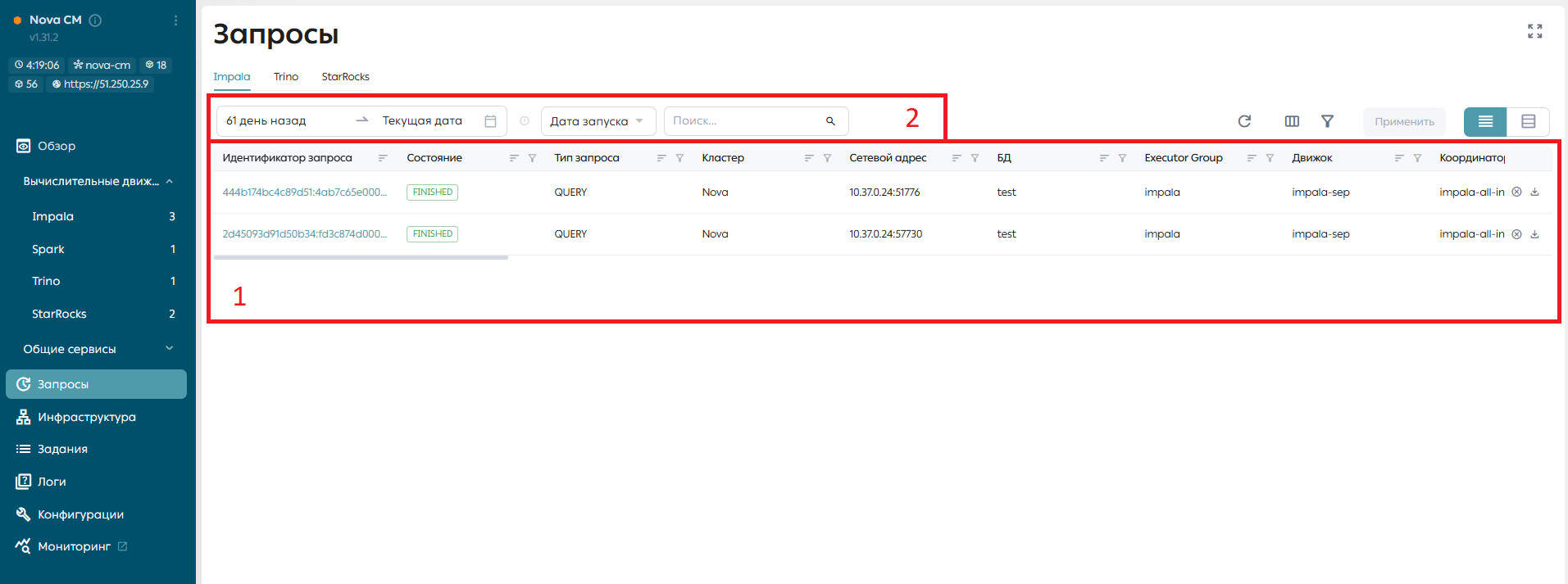
Task: Click the toolbar filter funnel icon
Action: [x=1327, y=121]
